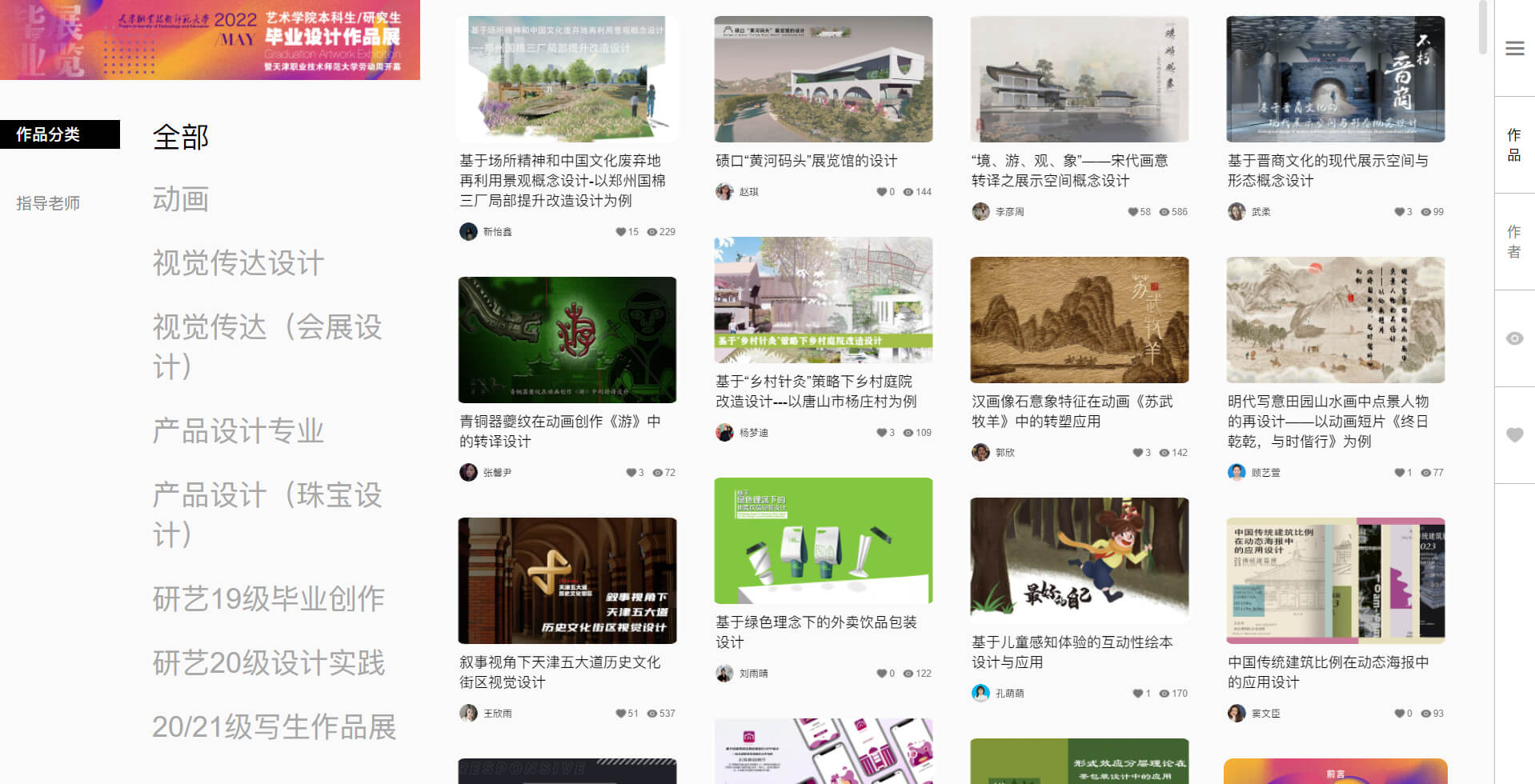Open thumbnail of 乡村针灸 courtyard renovation

(824, 300)
